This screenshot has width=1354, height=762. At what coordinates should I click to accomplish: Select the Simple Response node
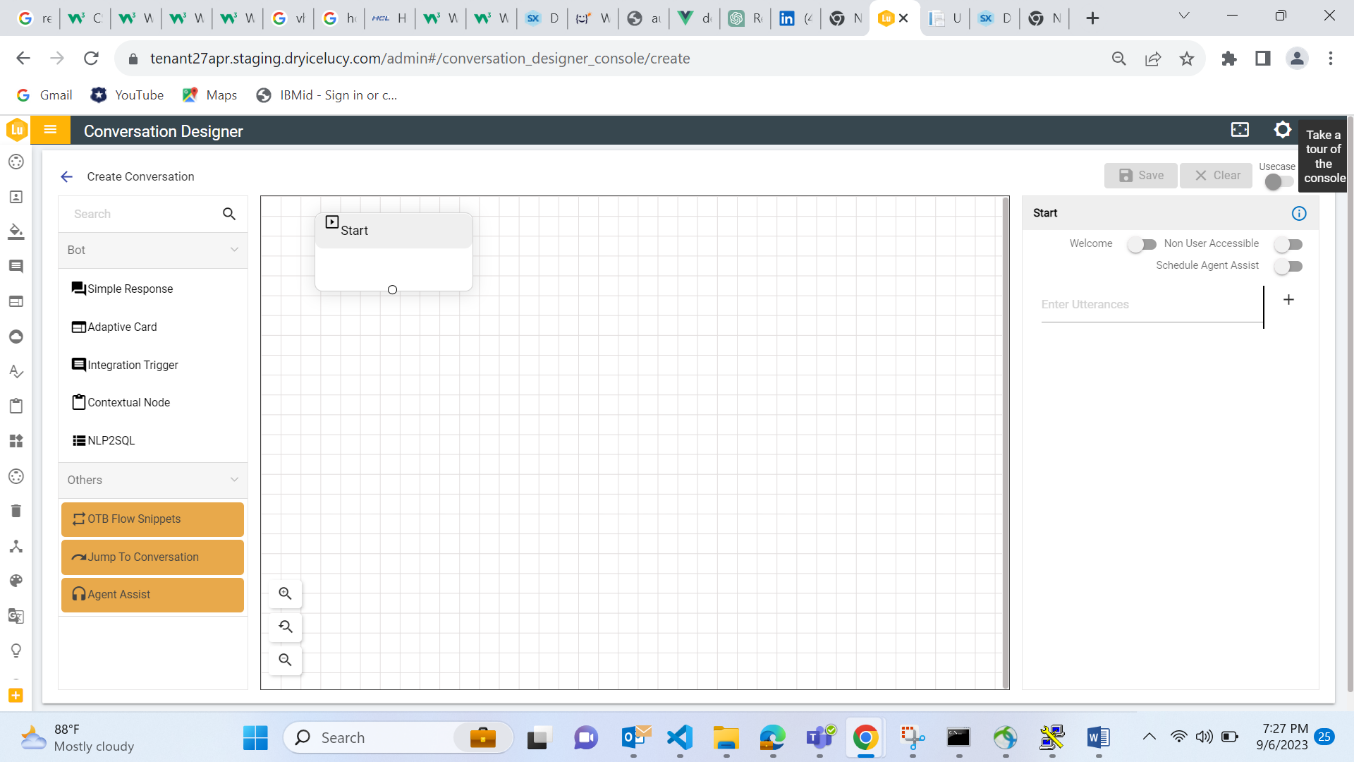click(129, 288)
